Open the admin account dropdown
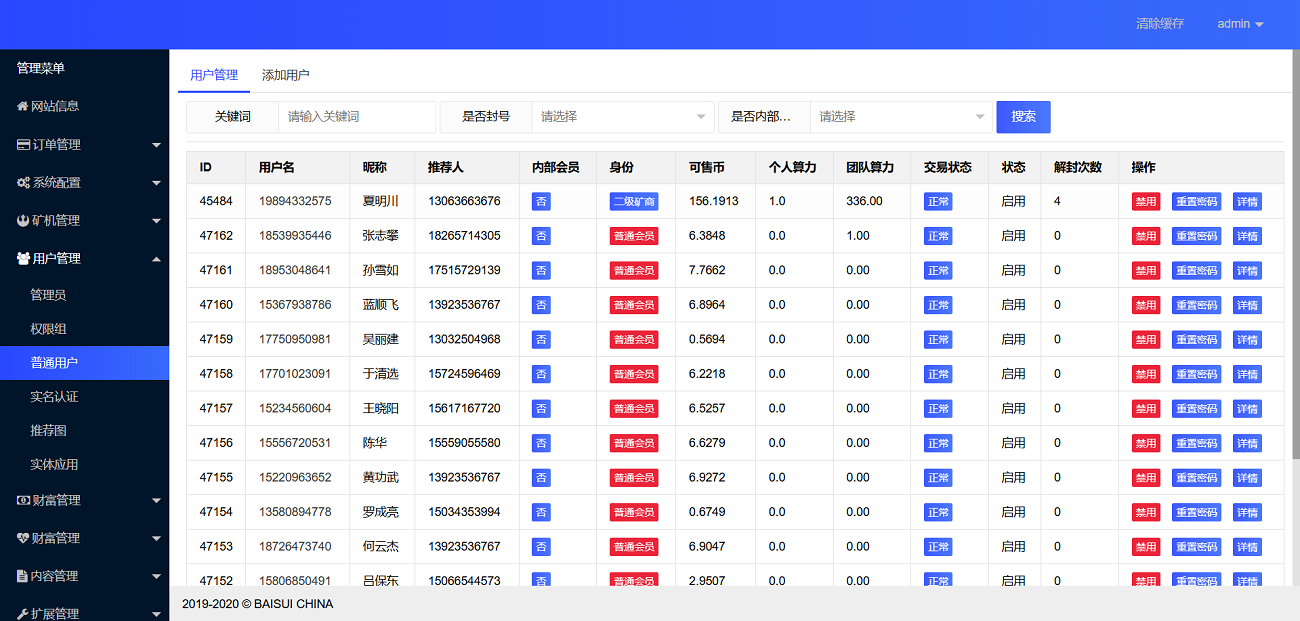The width and height of the screenshot is (1300, 621). coord(1240,24)
